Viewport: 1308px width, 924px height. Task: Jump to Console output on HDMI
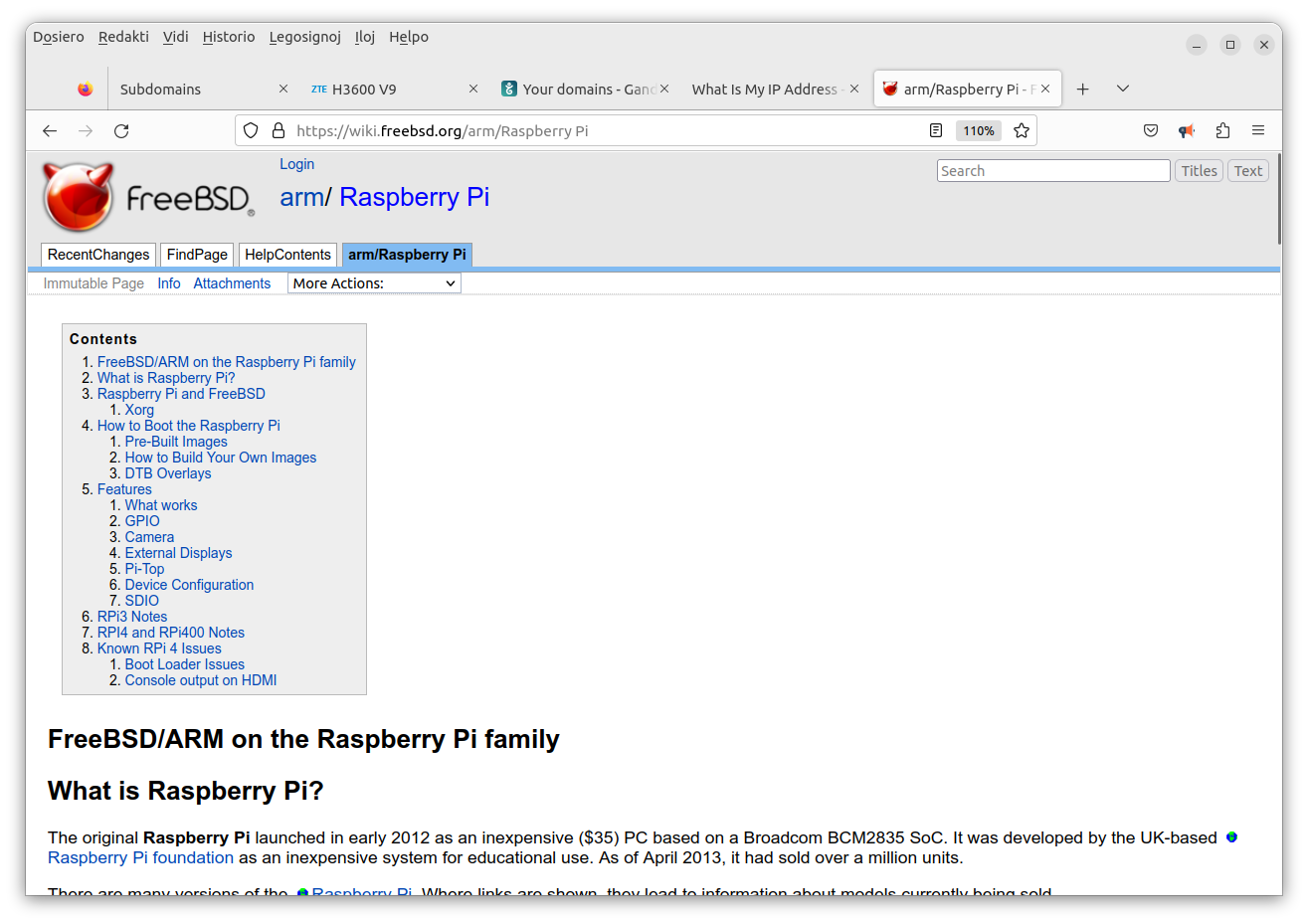click(201, 680)
